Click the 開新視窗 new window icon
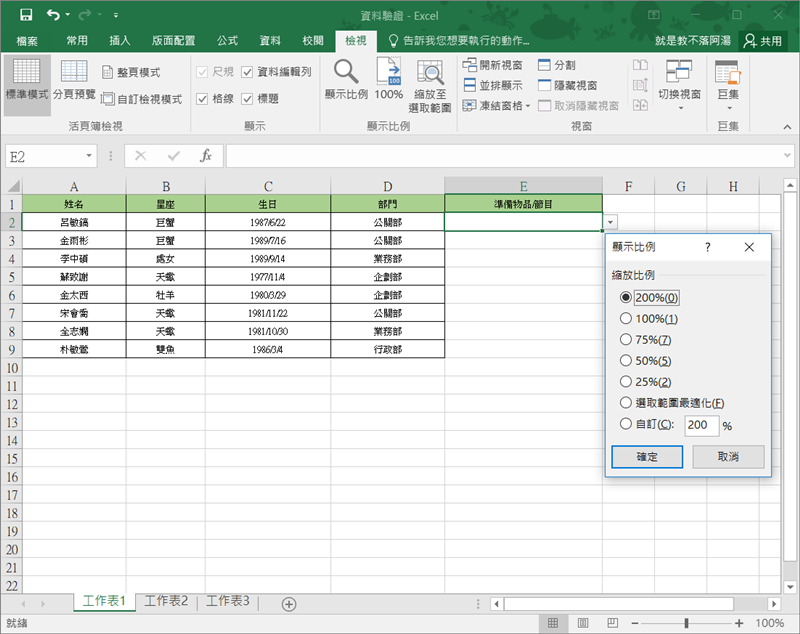This screenshot has width=800, height=634. [x=470, y=65]
